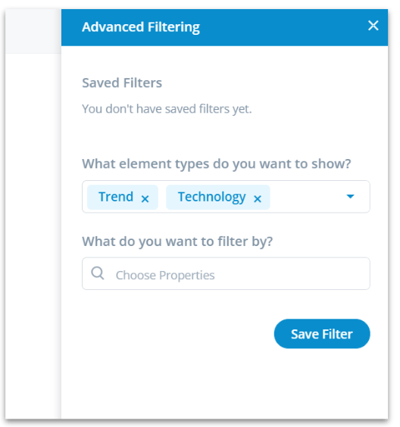400x427 pixels.
Task: Remove the Technology tag with its x
Action: point(257,199)
